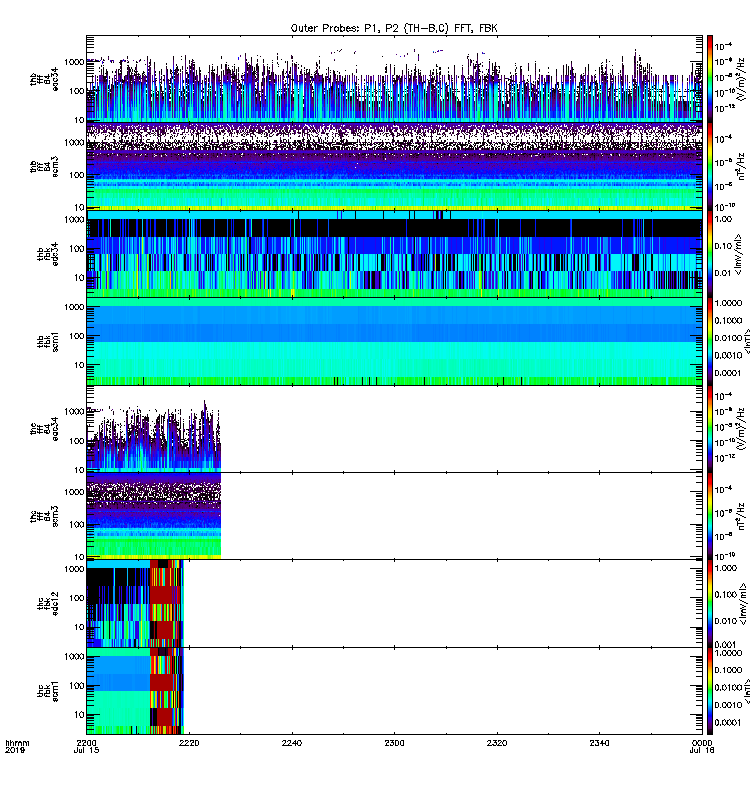The height and width of the screenshot is (800, 750).
Task: Click the red burst region in thc fbk edc12 panel
Action: pos(165,604)
